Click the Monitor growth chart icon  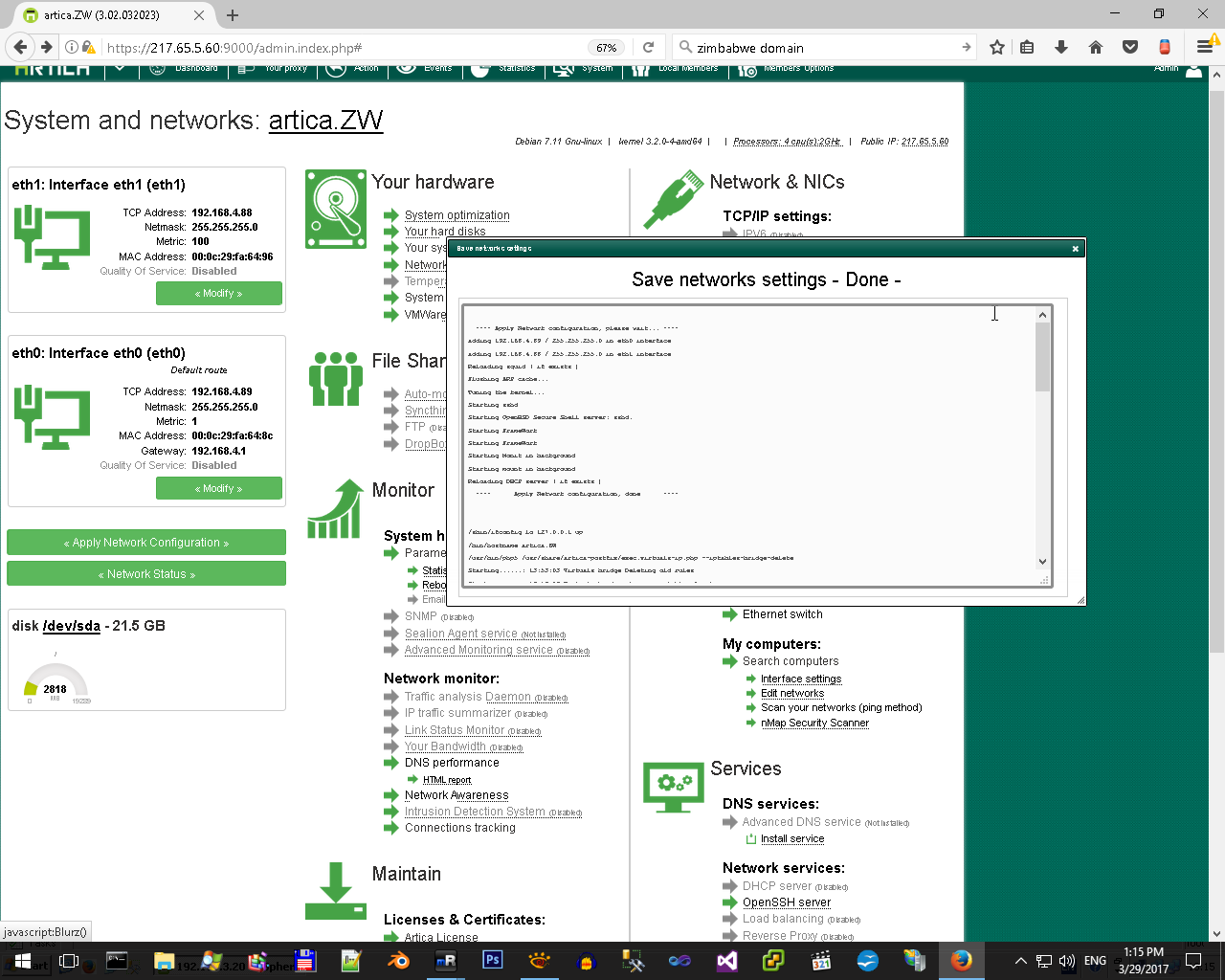[335, 509]
